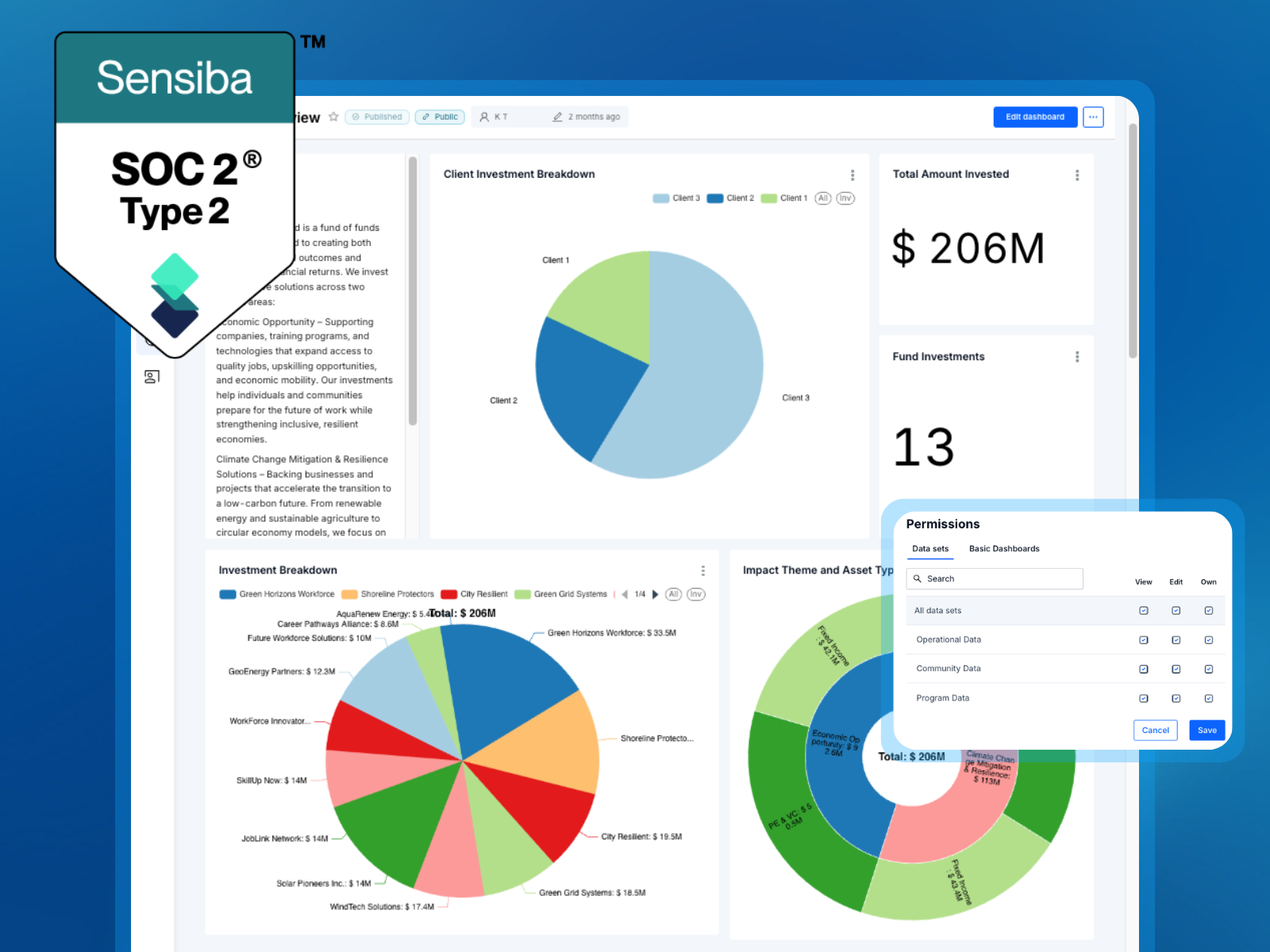The width and height of the screenshot is (1270, 952).
Task: Uncheck Own permission for Program Data
Action: click(1209, 698)
